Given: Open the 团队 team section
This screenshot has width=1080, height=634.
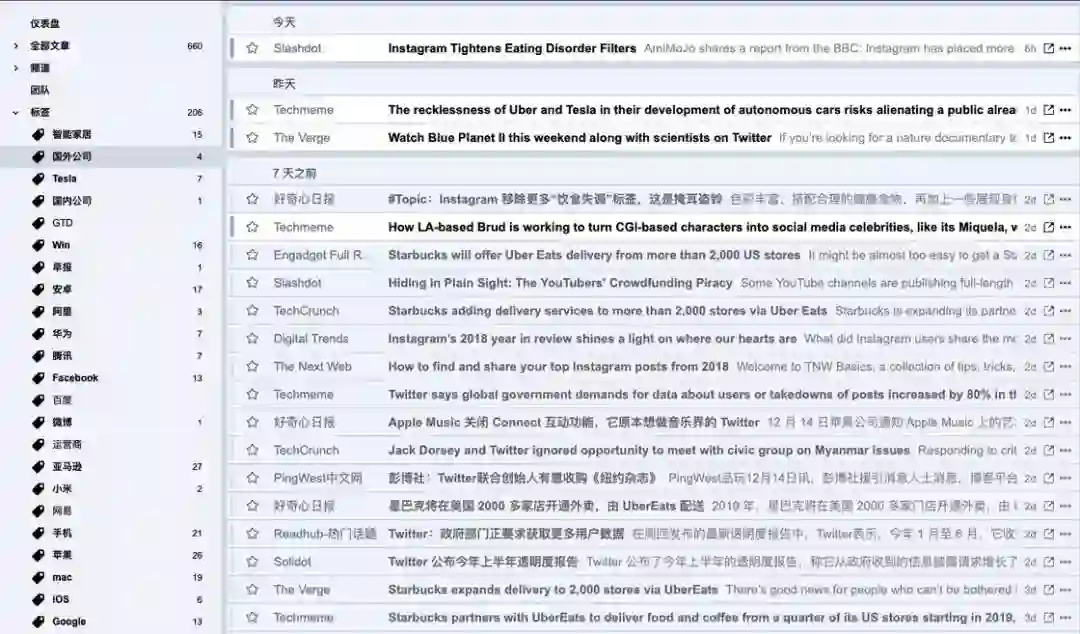Looking at the screenshot, I should click(40, 90).
